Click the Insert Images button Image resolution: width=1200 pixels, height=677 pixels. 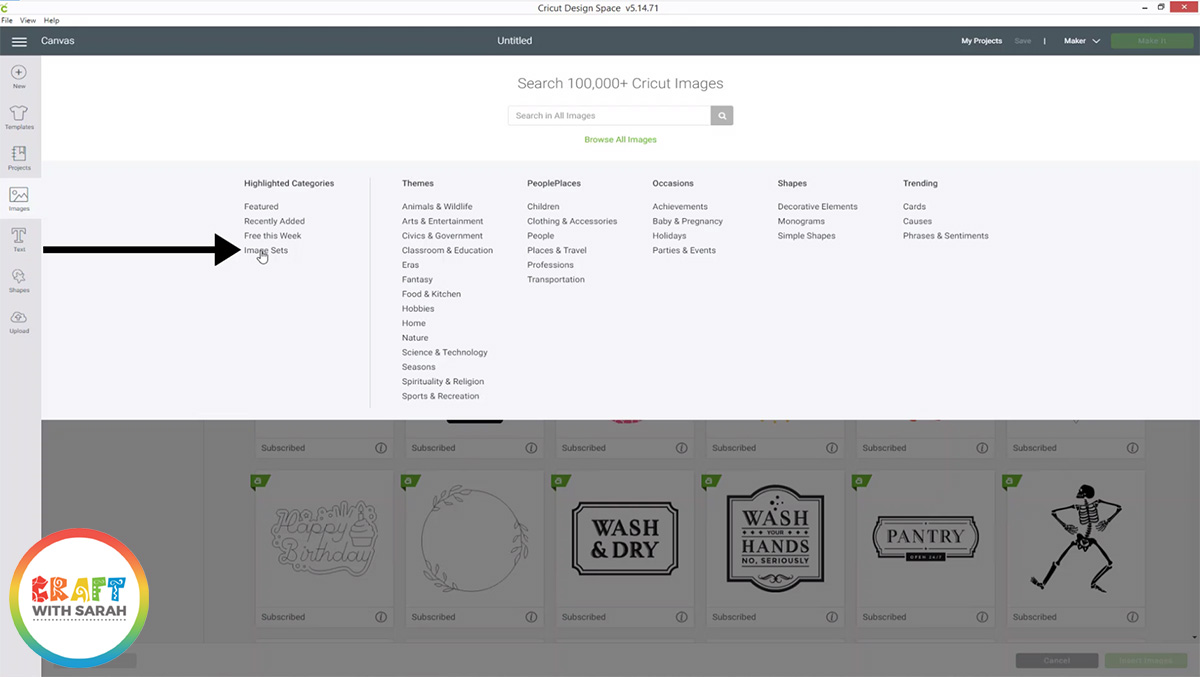point(1145,660)
